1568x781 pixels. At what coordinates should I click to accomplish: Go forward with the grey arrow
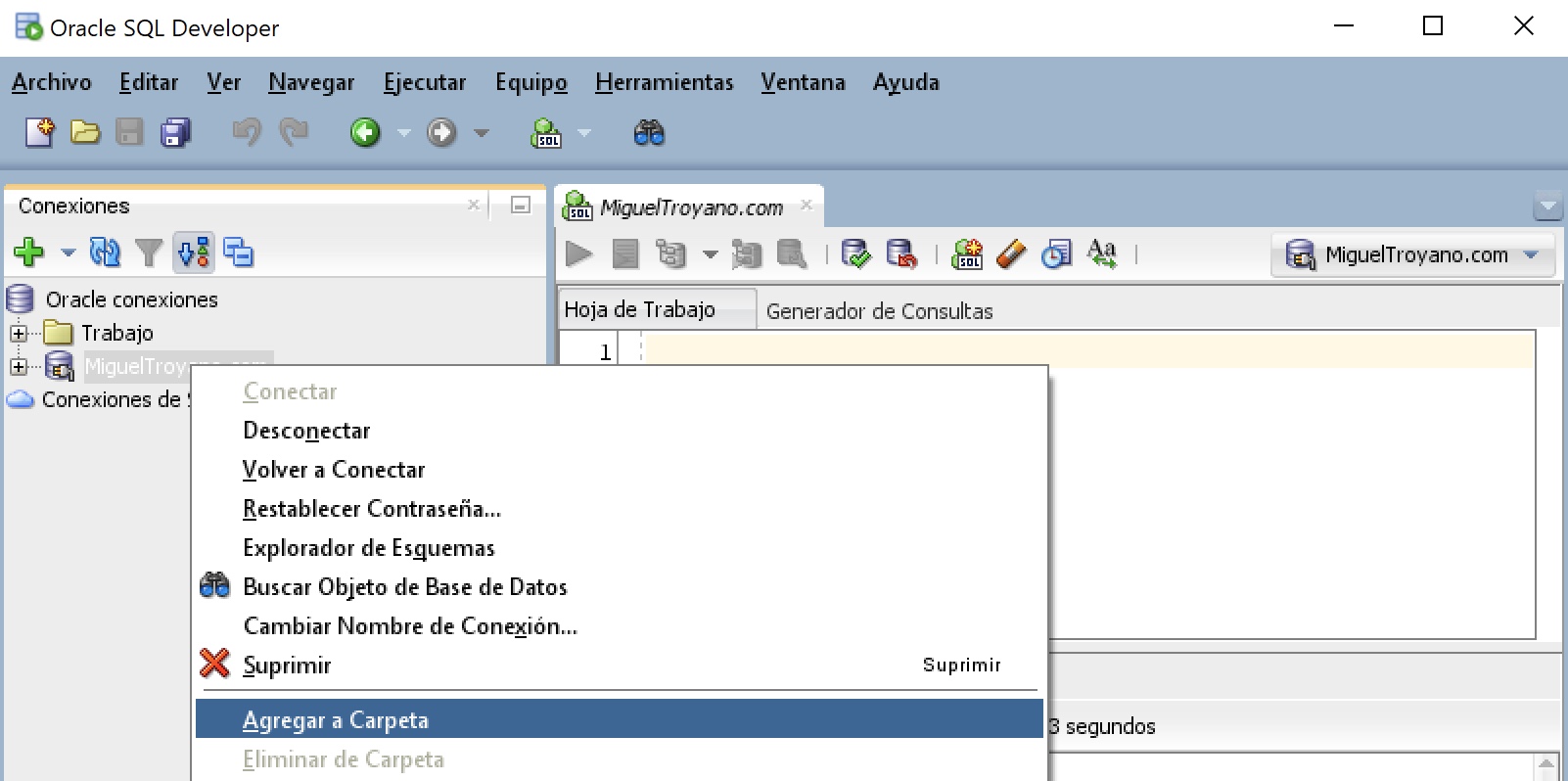point(441,132)
